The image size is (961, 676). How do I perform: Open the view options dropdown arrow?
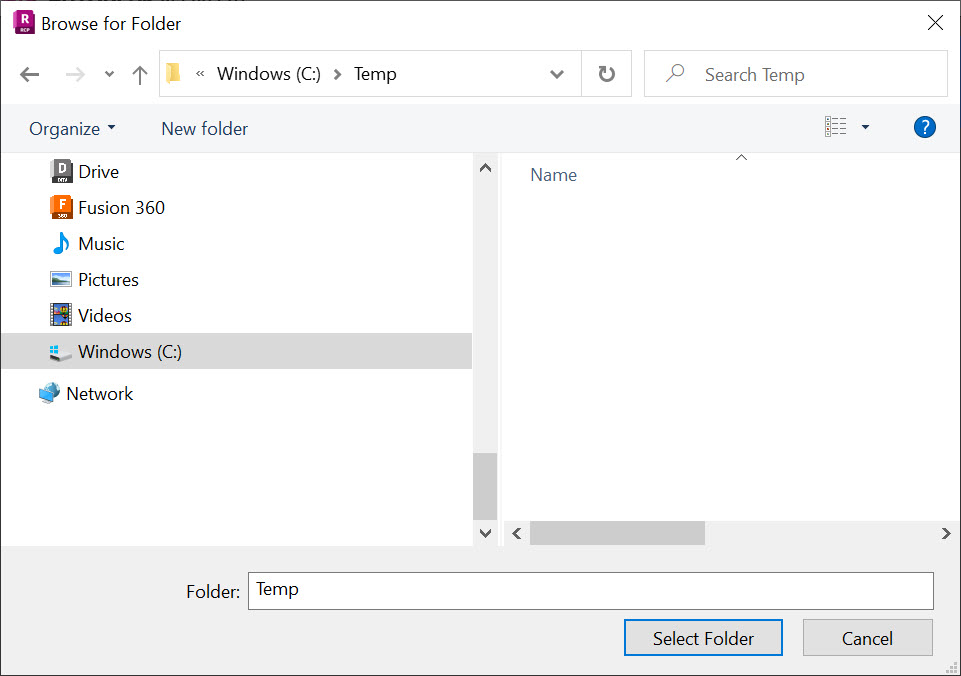(x=866, y=126)
